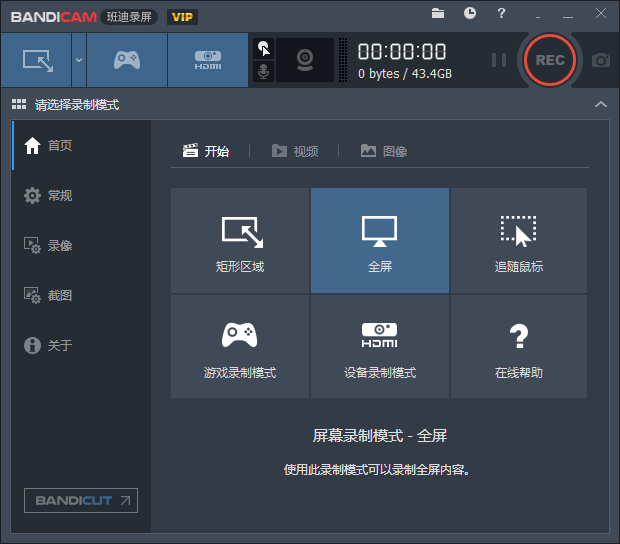Open the recording mode dropdown arrow
This screenshot has width=620, height=544.
click(x=78, y=60)
